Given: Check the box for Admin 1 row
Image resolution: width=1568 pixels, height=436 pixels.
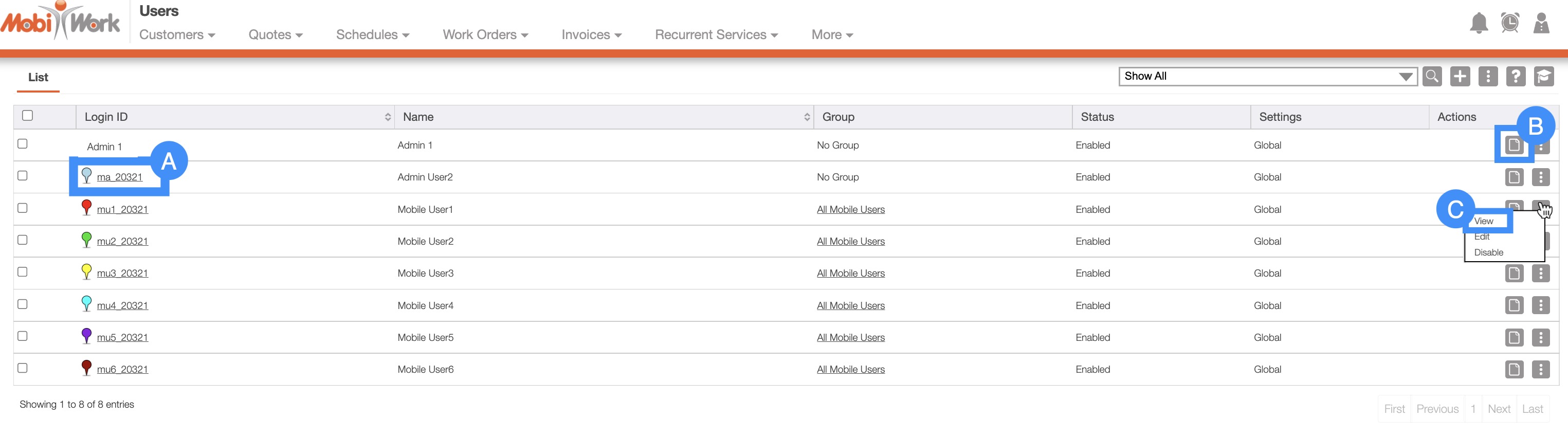Looking at the screenshot, I should point(23,144).
